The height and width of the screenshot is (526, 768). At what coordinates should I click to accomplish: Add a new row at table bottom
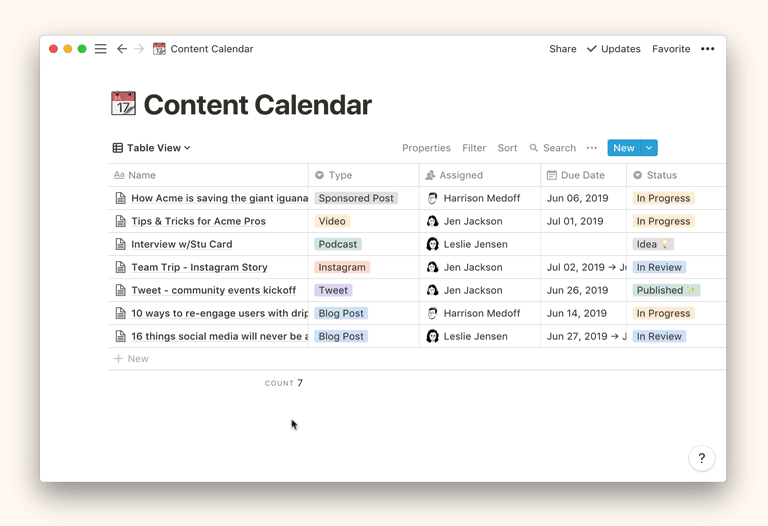tap(131, 358)
